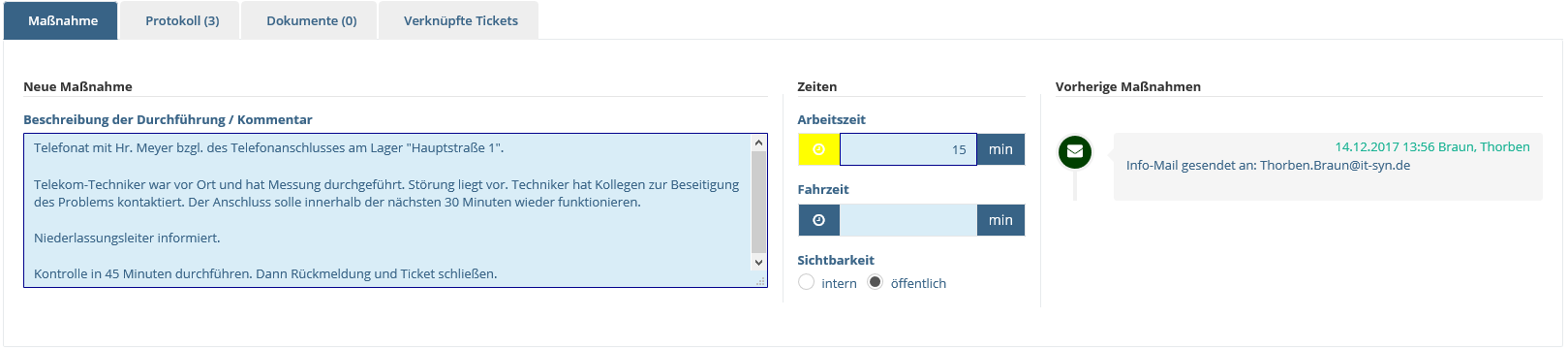
Task: Select the intern visibility radio button
Action: pos(806,282)
